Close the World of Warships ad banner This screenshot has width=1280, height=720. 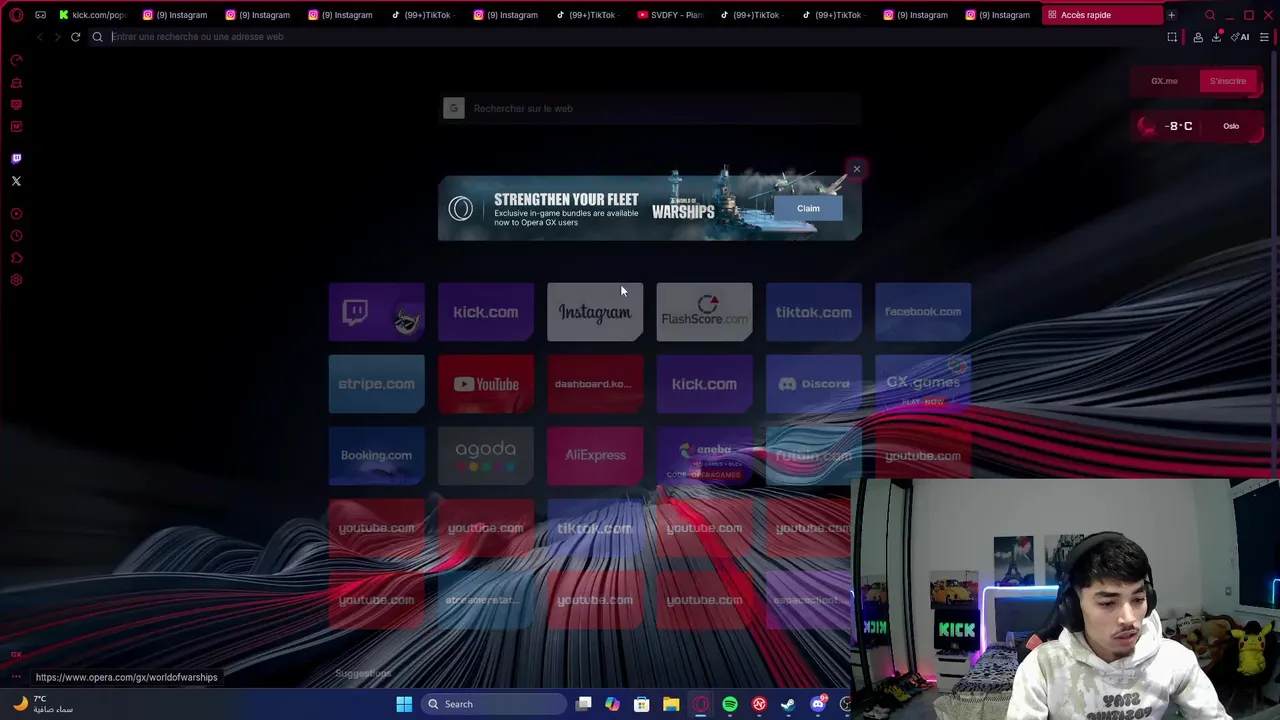pyautogui.click(x=856, y=169)
